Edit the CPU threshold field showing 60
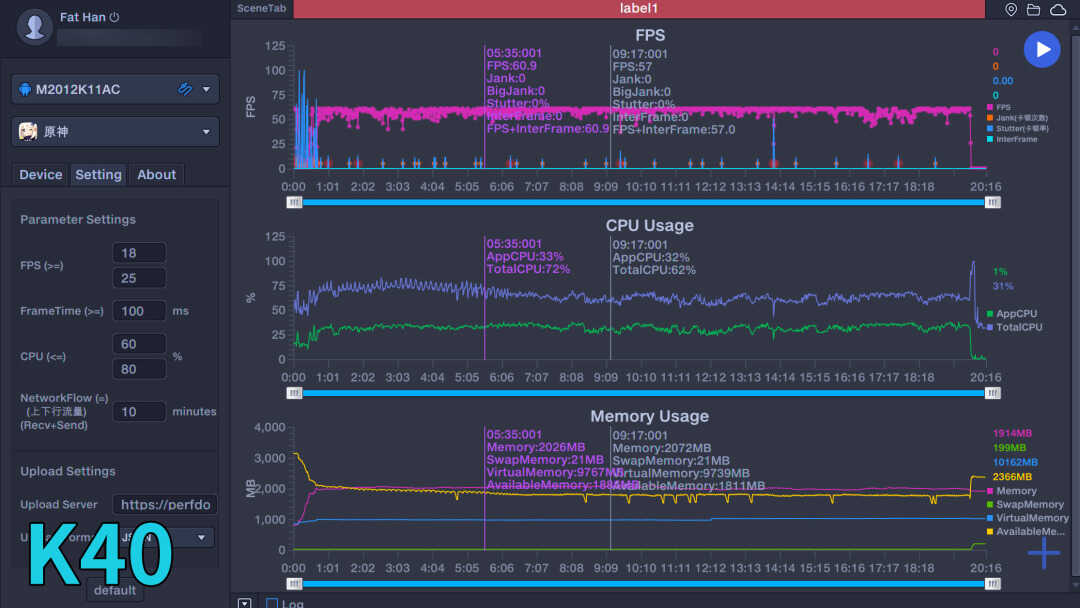Image resolution: width=1080 pixels, height=608 pixels. coord(139,344)
